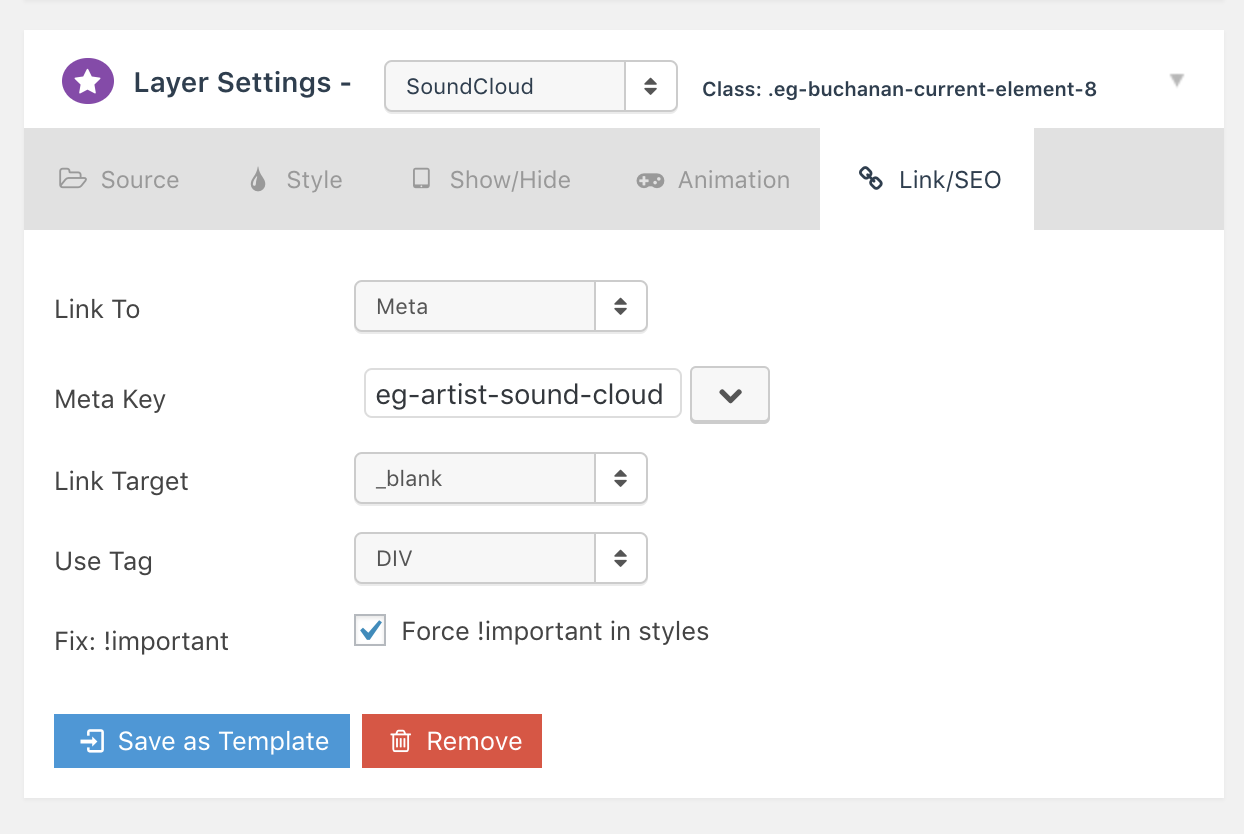Viewport: 1244px width, 834px height.
Task: Uncheck Force !important in styles checkbox
Action: click(370, 631)
